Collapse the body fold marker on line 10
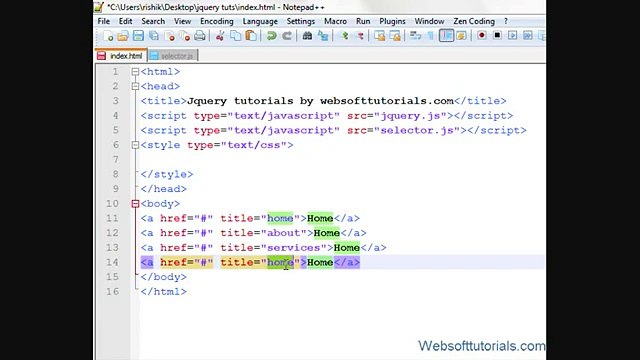 click(135, 204)
